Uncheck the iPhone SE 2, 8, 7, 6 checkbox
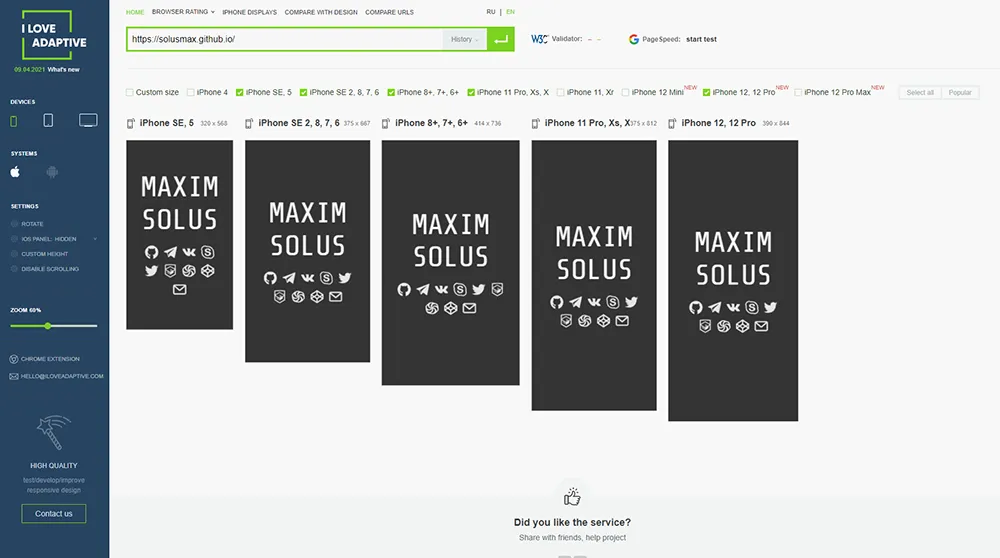 [304, 92]
